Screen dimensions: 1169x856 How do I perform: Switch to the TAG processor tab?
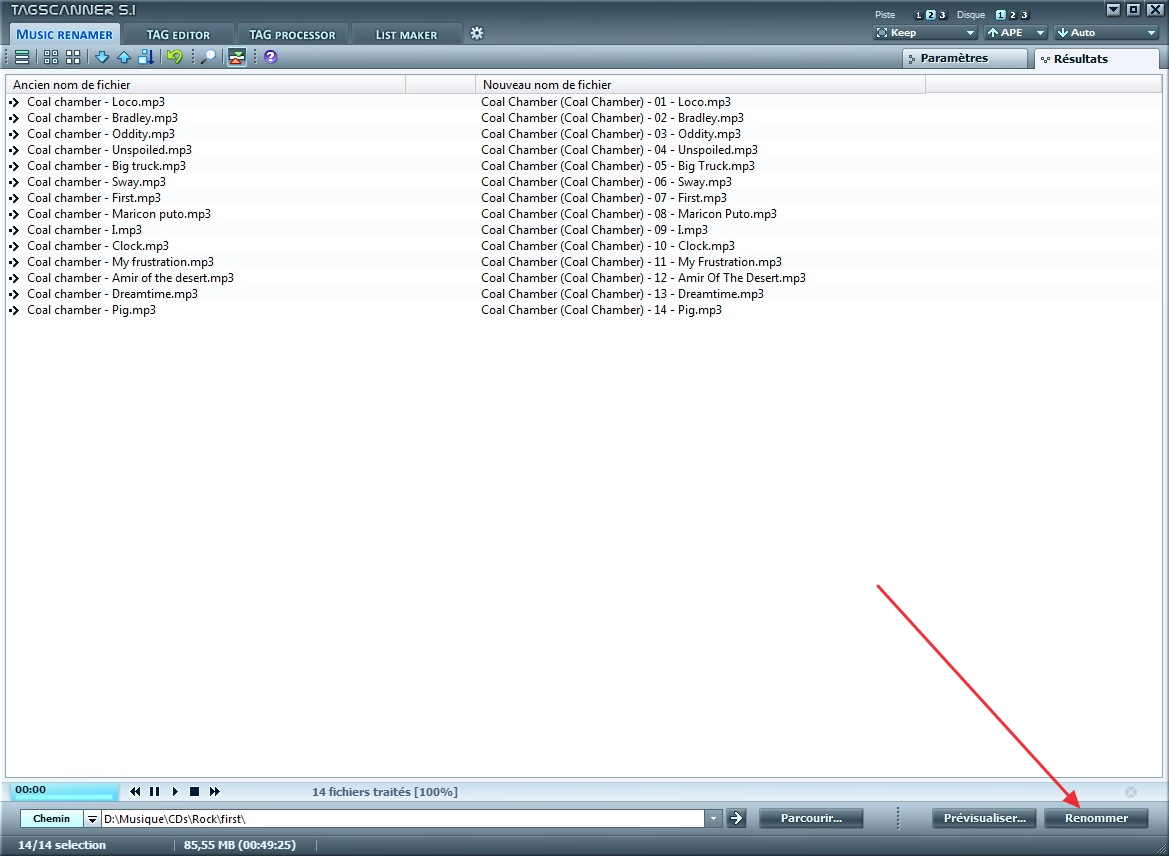[292, 34]
